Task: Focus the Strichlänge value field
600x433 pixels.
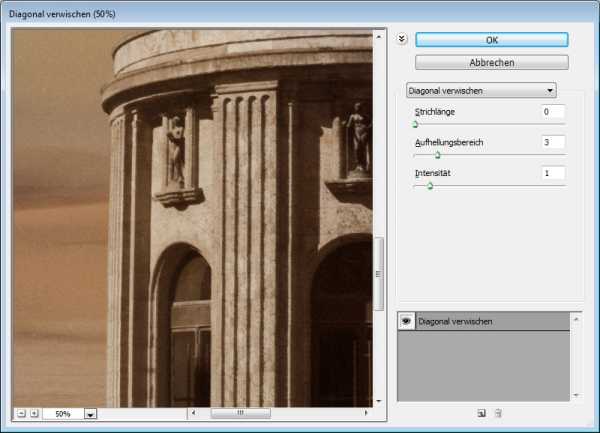Action: coord(553,112)
